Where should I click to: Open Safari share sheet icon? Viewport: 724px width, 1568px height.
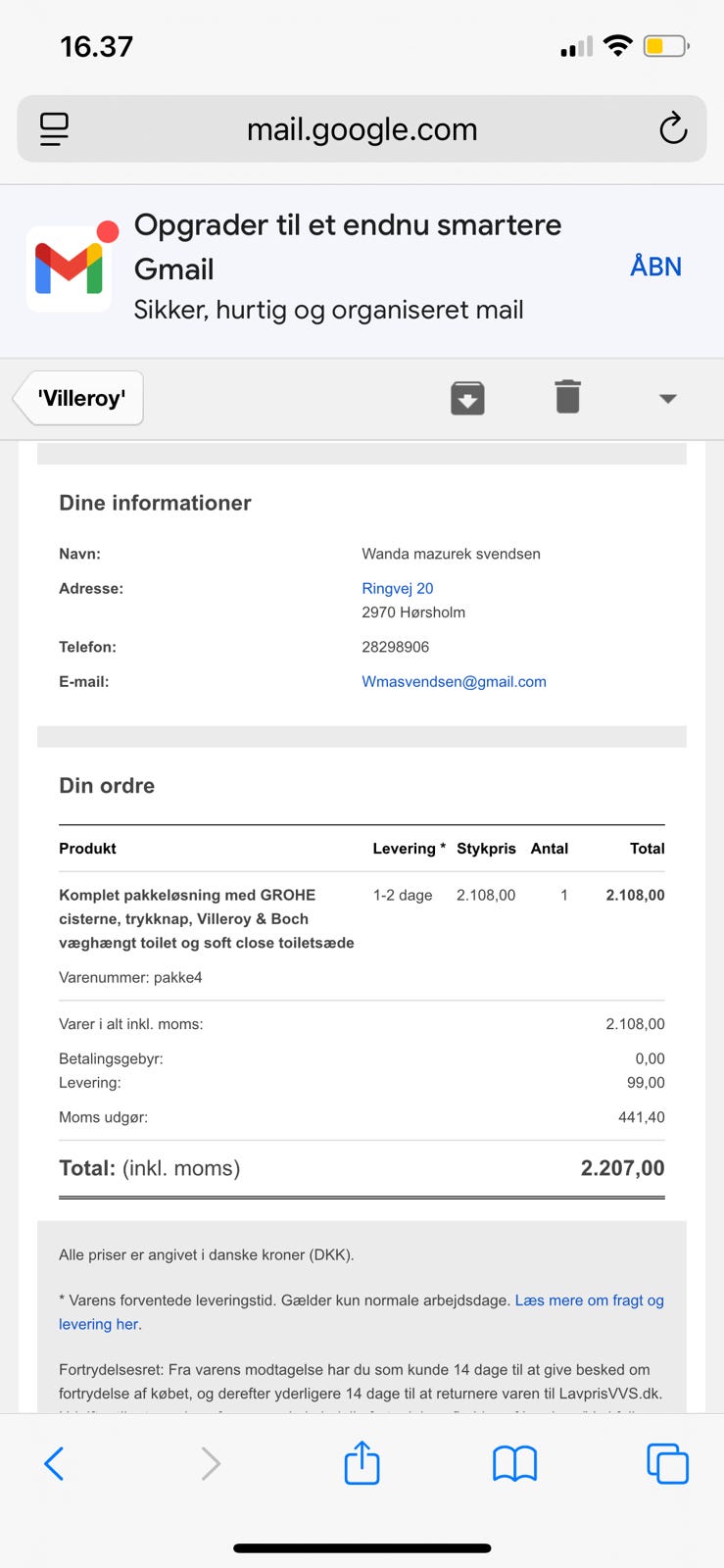tap(362, 1463)
